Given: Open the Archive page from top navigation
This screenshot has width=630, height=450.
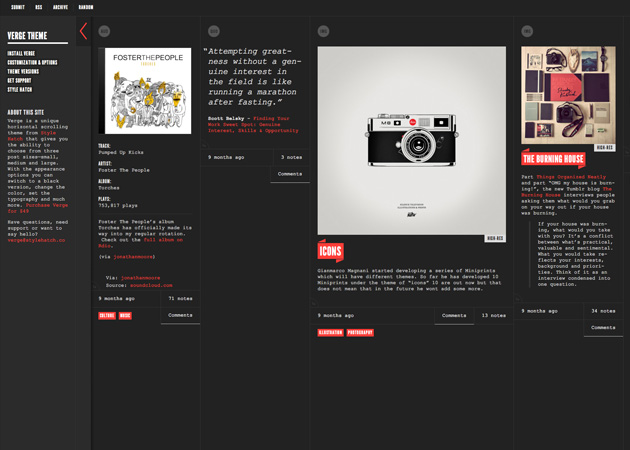Looking at the screenshot, I should point(60,7).
